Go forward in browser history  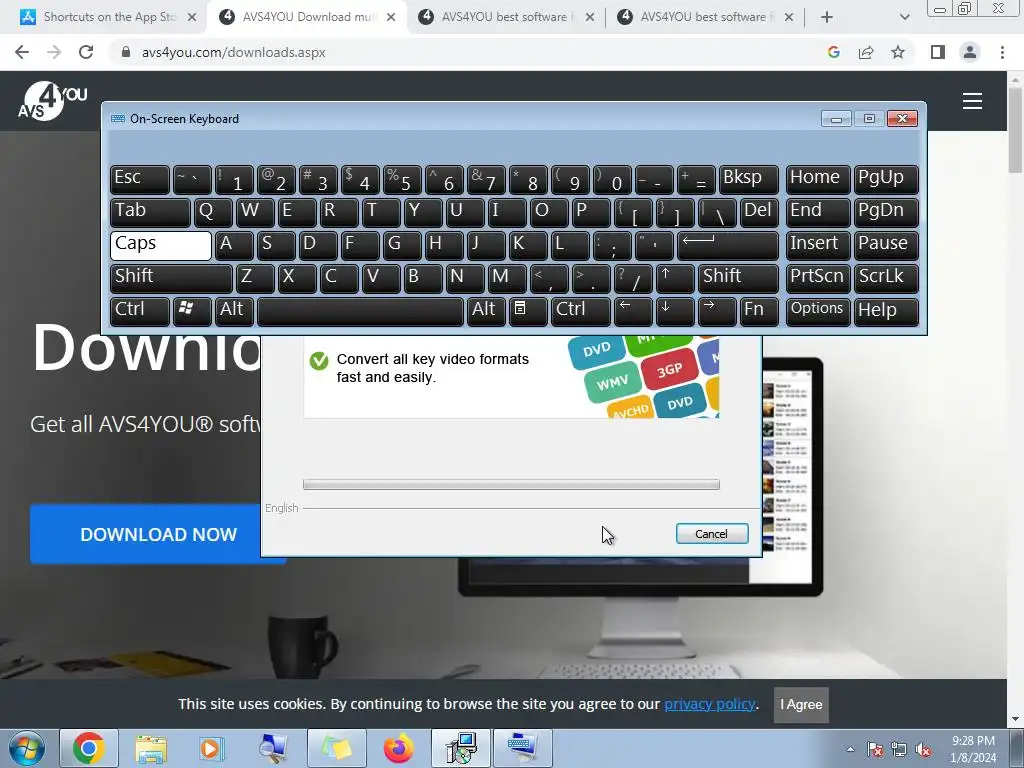(54, 52)
